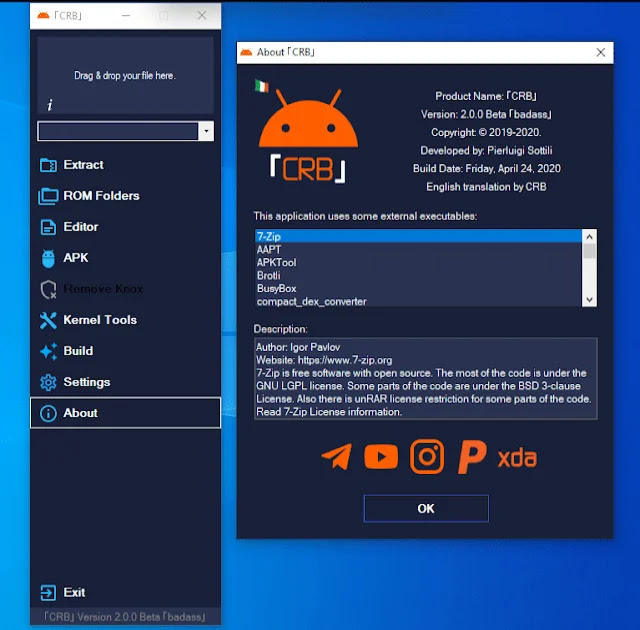
Task: Click the project combo box field
Action: tap(118, 131)
